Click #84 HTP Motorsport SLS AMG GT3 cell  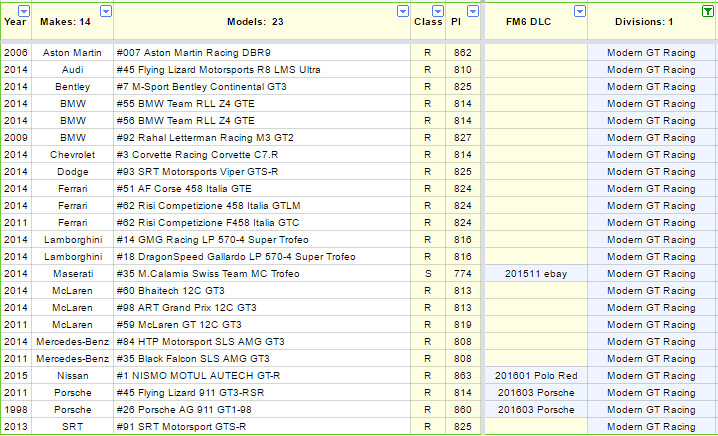[262, 341]
